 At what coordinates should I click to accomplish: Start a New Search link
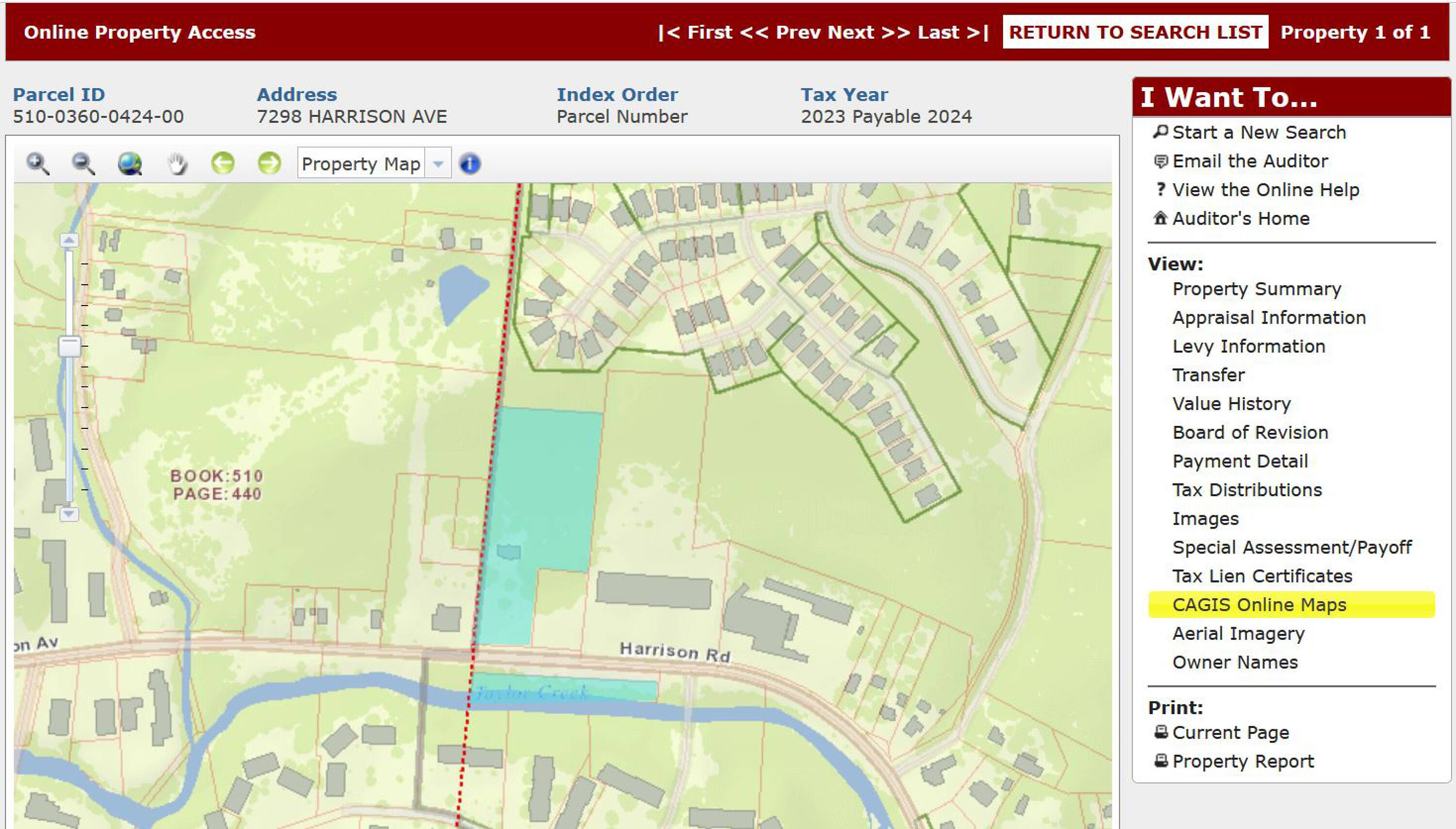pos(1259,132)
